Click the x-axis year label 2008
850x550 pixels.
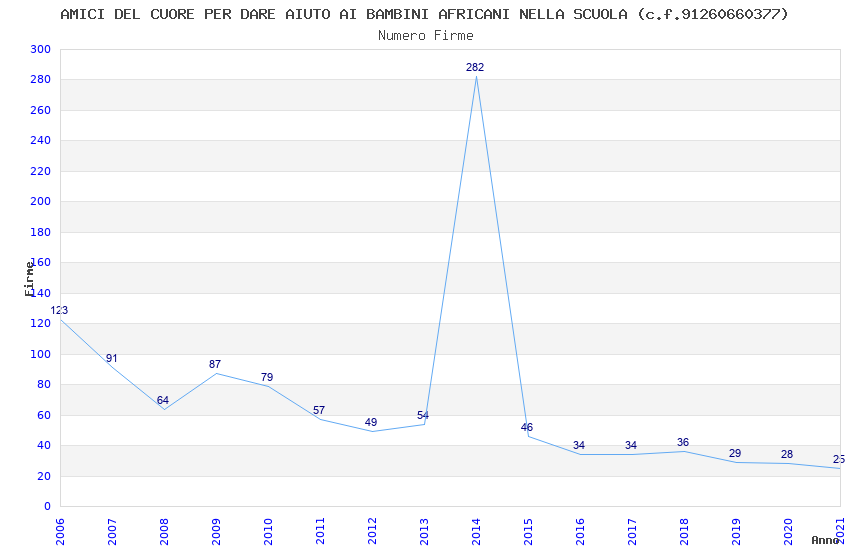[164, 531]
